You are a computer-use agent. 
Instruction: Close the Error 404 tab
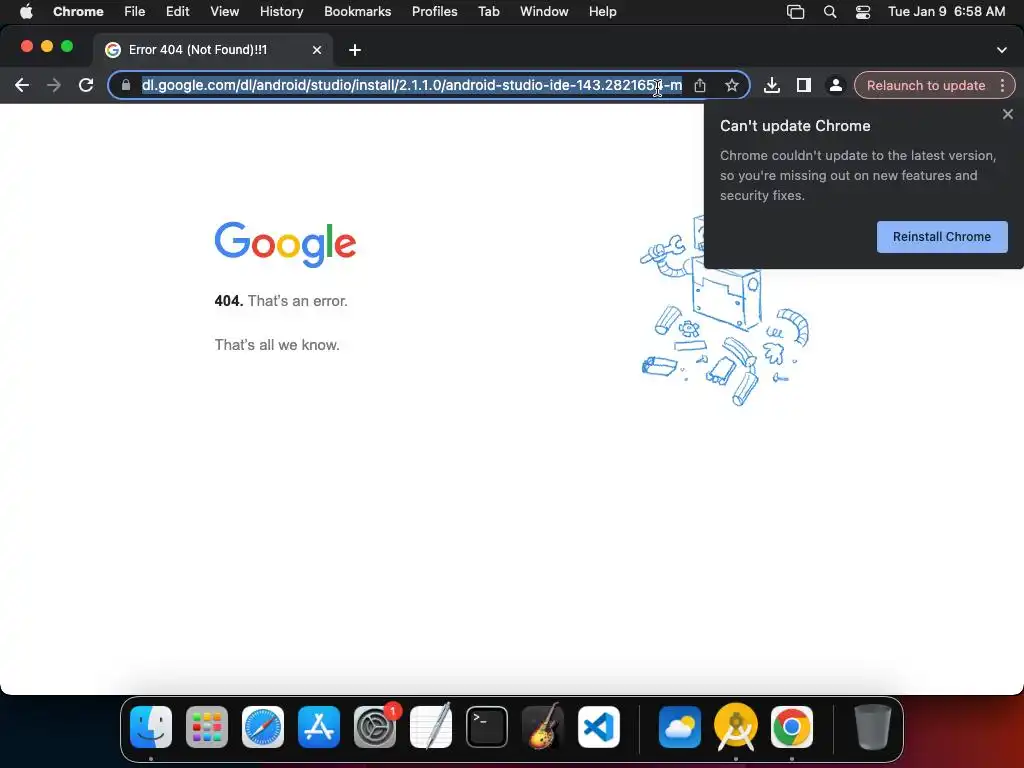coord(317,50)
